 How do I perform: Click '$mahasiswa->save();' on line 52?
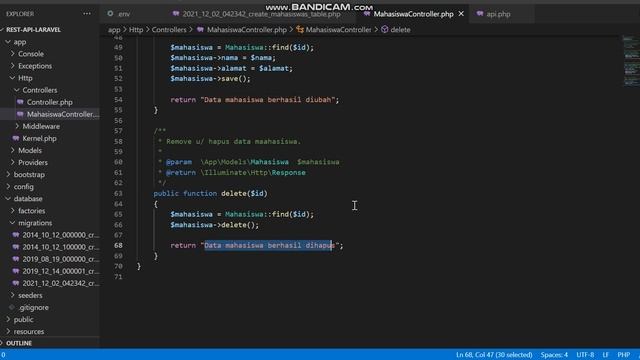210,79
